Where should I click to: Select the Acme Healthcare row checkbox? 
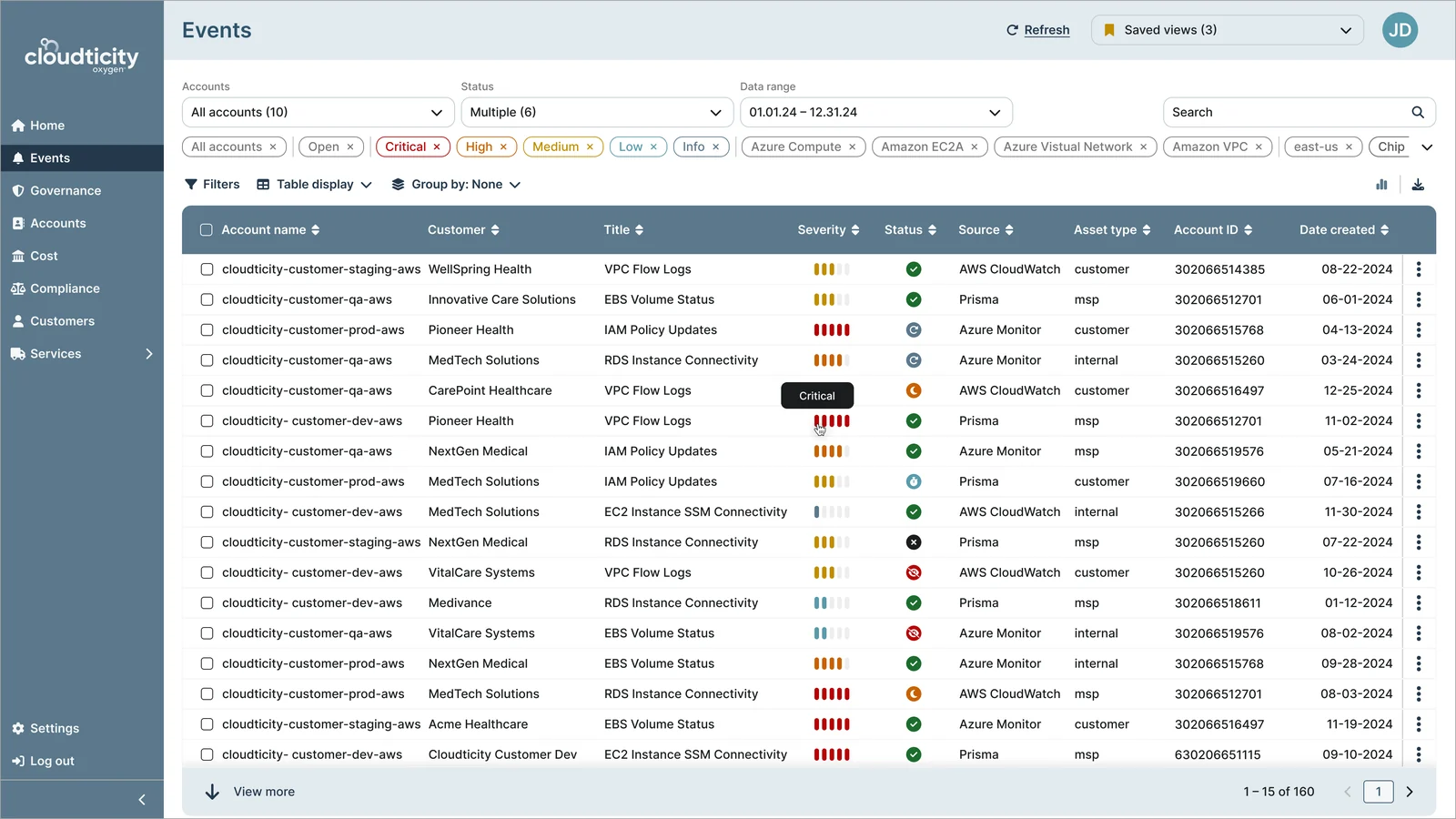[x=207, y=724]
